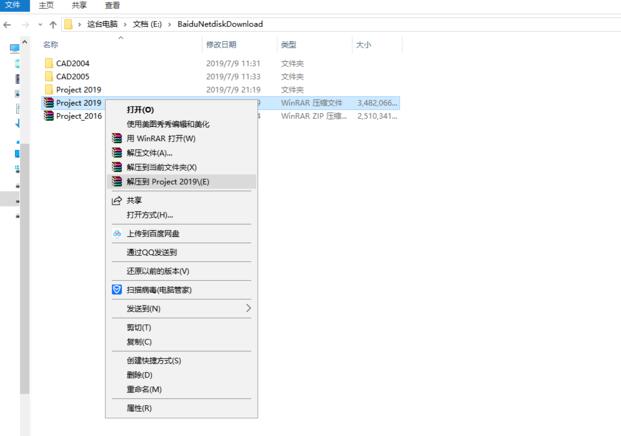
Task: Select the Project 2019 folder icon
Action: click(x=49, y=89)
